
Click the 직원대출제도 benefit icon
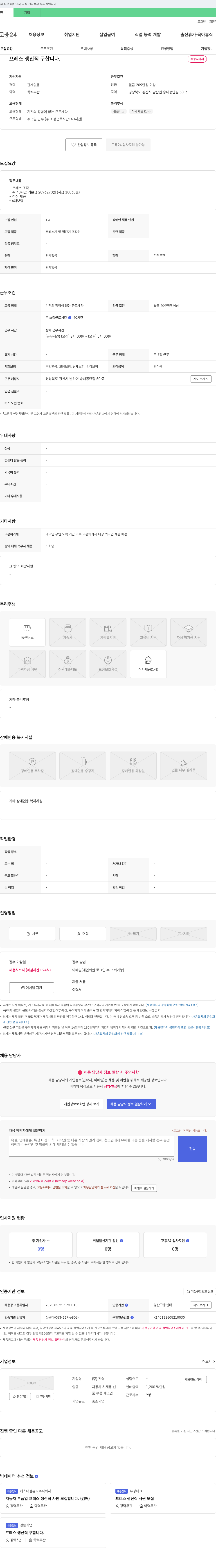68,664
